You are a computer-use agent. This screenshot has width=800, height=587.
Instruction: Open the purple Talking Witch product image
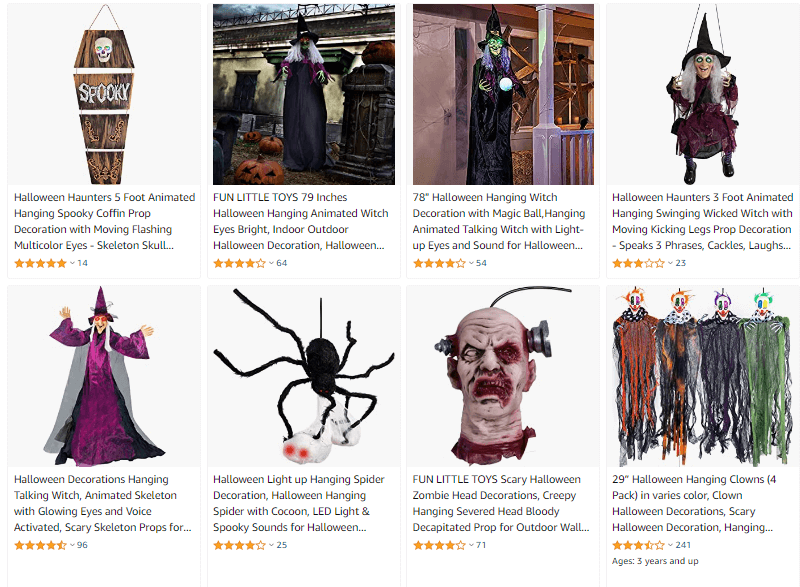click(x=104, y=376)
